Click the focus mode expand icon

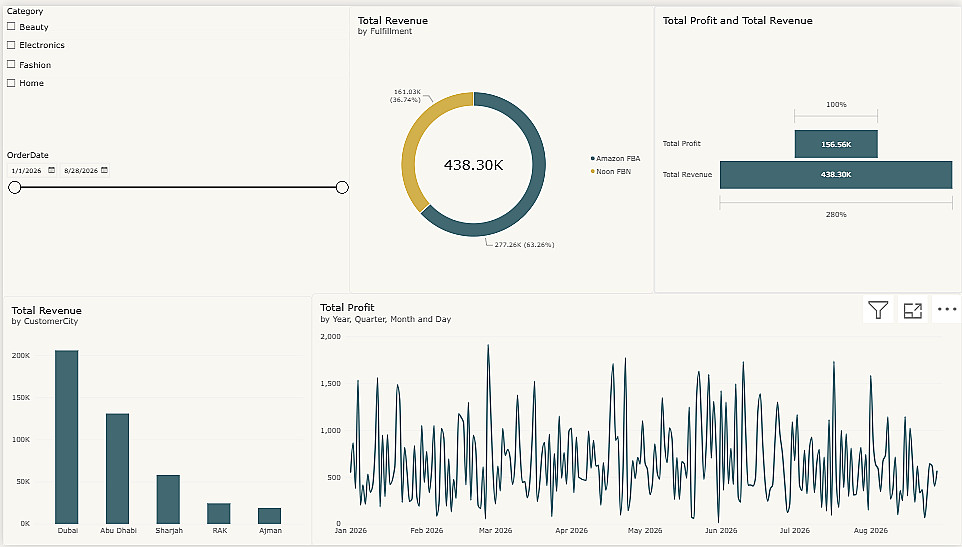point(913,310)
